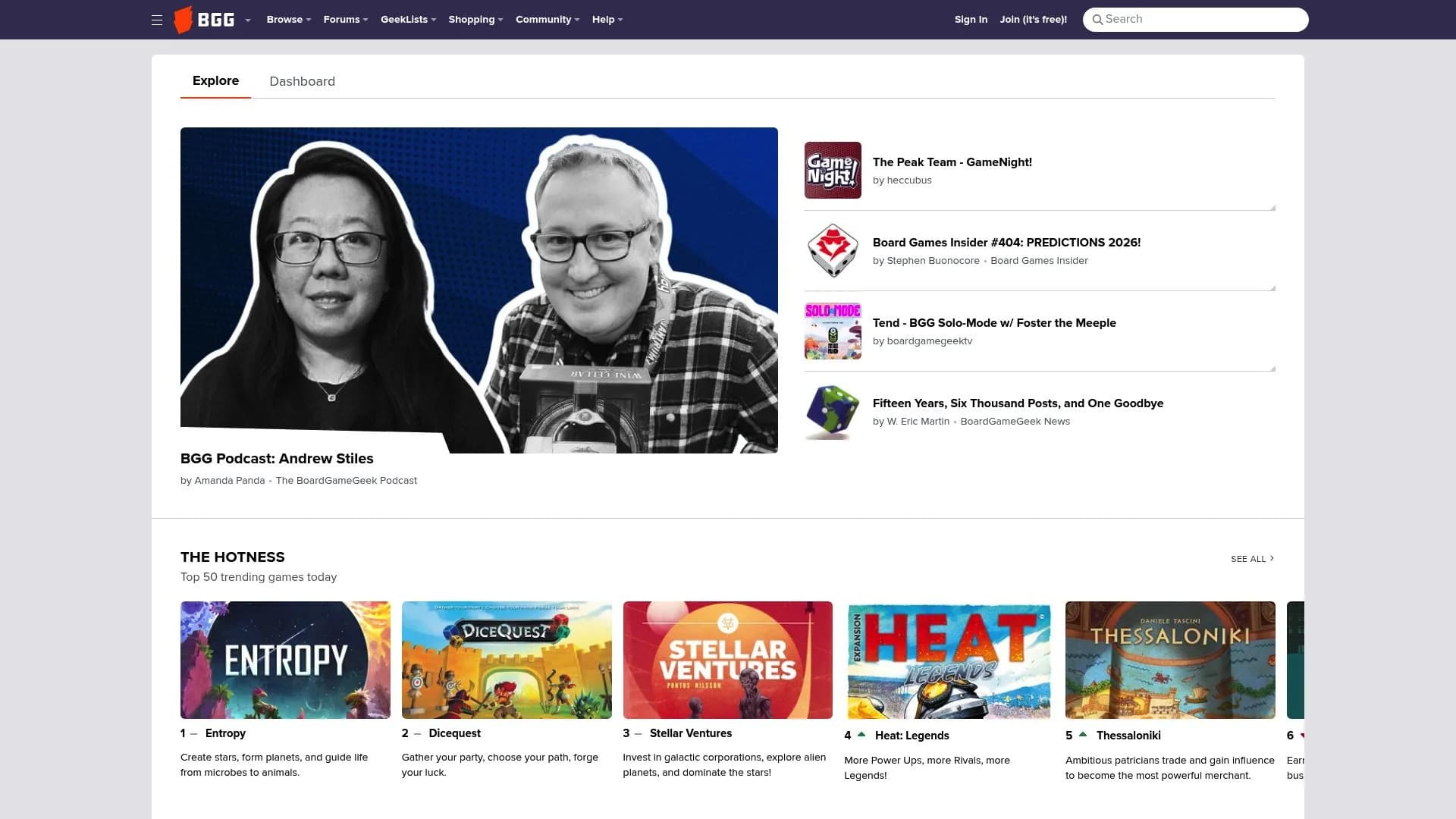Click the Board Games Insider source link

[1039, 261]
